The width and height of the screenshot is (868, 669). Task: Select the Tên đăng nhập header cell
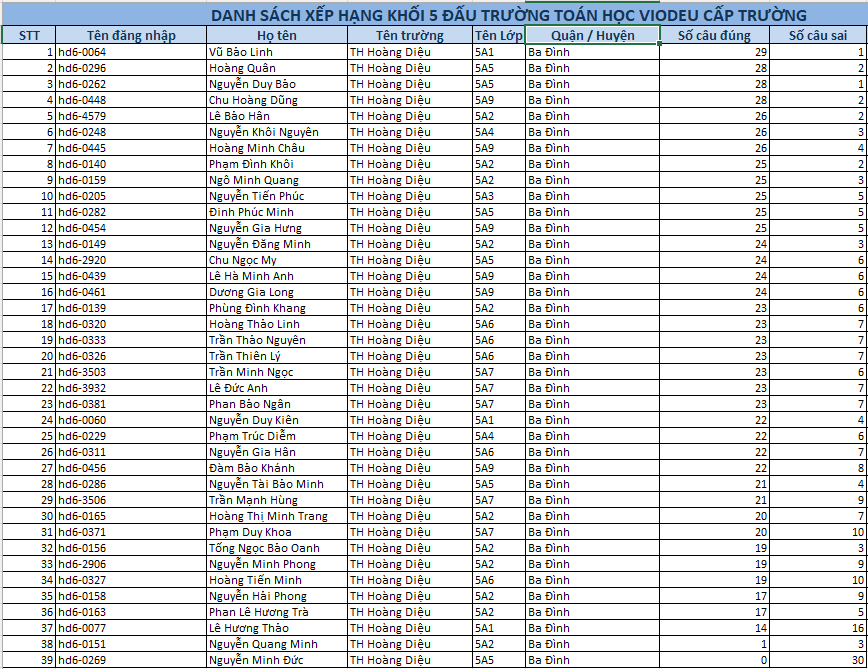tap(130, 35)
